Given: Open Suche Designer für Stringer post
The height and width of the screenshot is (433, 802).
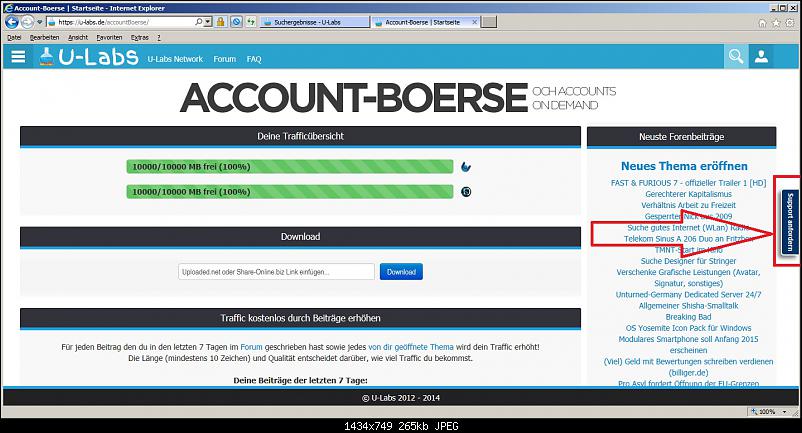Looking at the screenshot, I should pos(688,261).
